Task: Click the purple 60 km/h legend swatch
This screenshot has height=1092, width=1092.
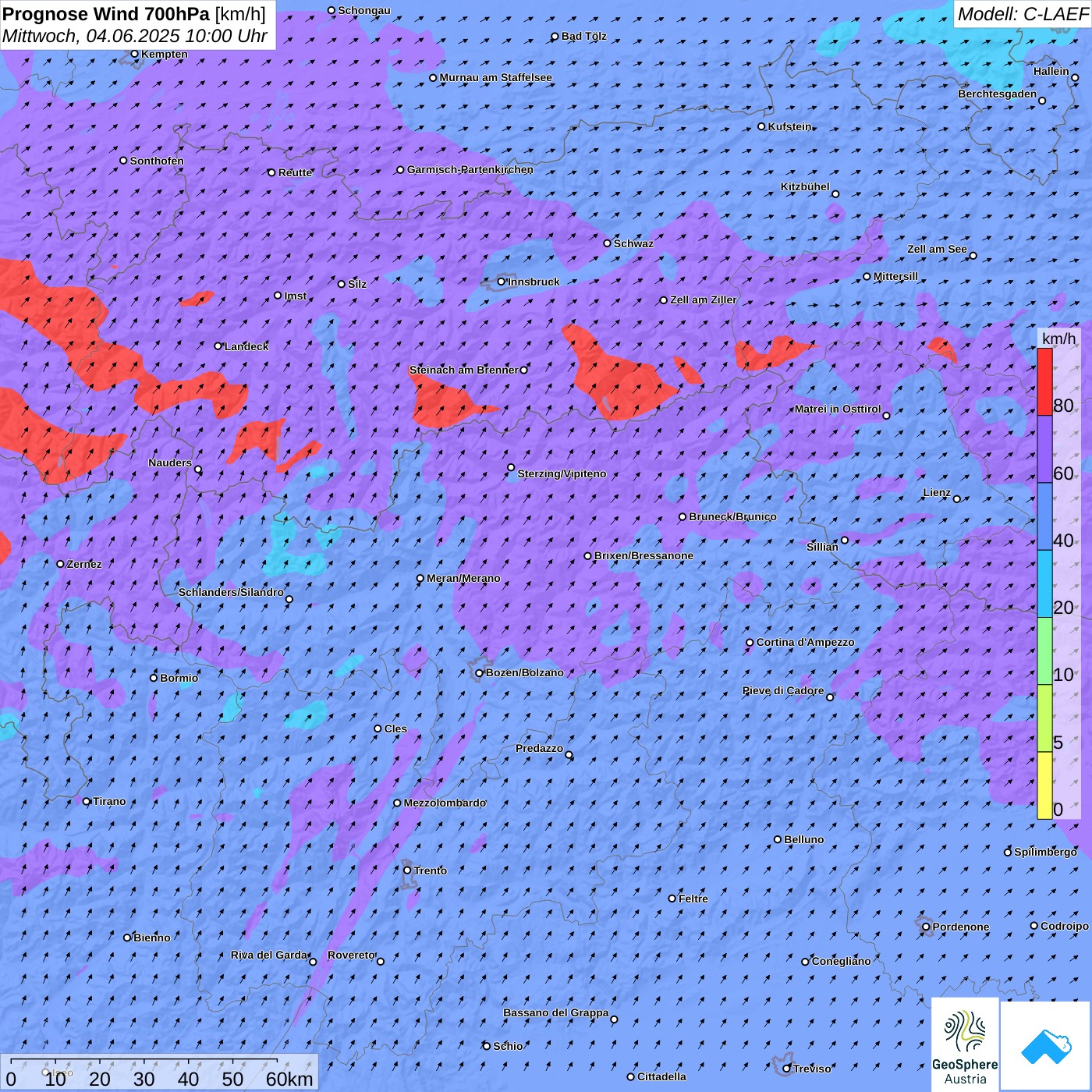Action: click(1044, 449)
